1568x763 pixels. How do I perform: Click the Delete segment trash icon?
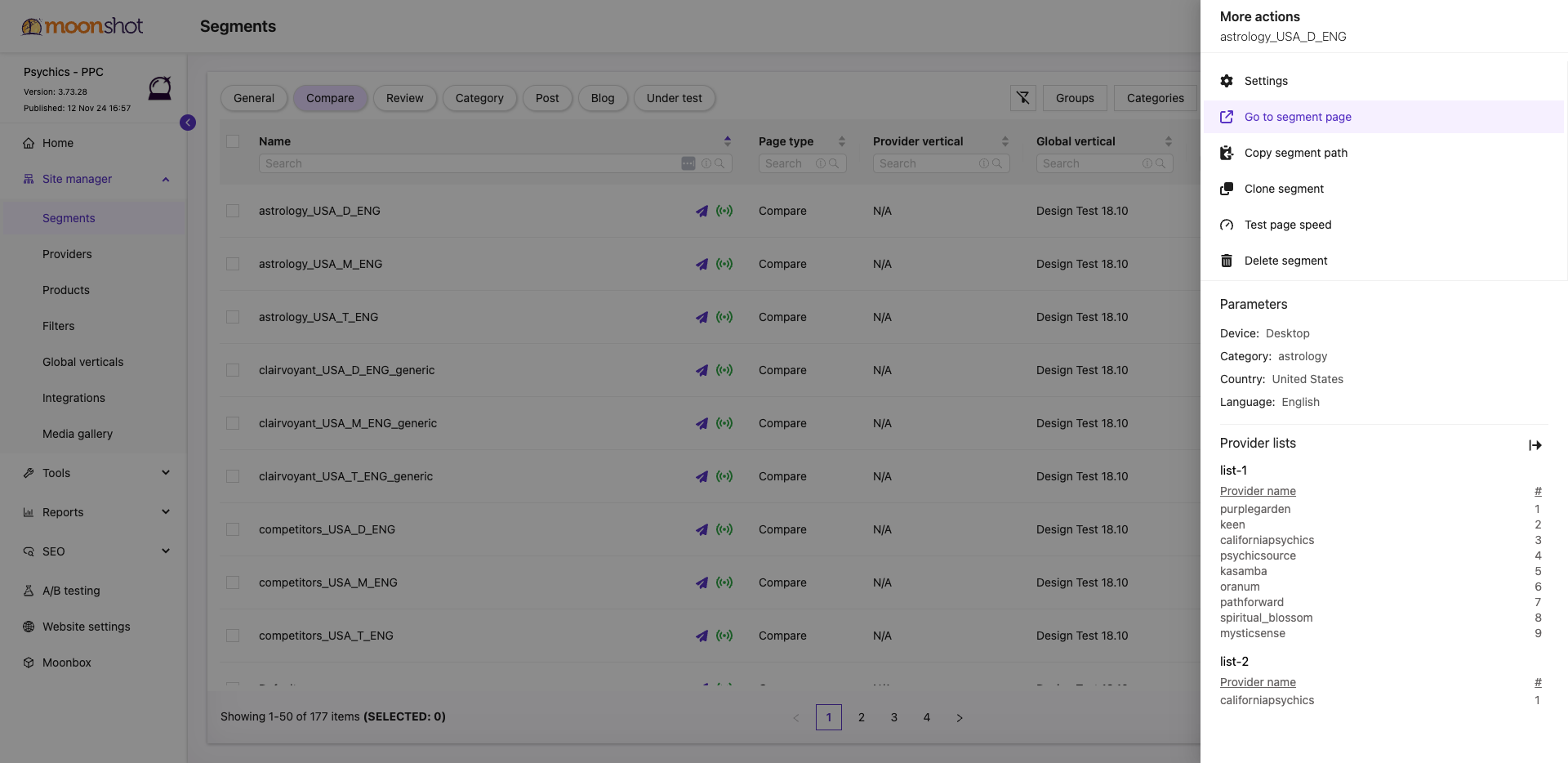(x=1227, y=261)
